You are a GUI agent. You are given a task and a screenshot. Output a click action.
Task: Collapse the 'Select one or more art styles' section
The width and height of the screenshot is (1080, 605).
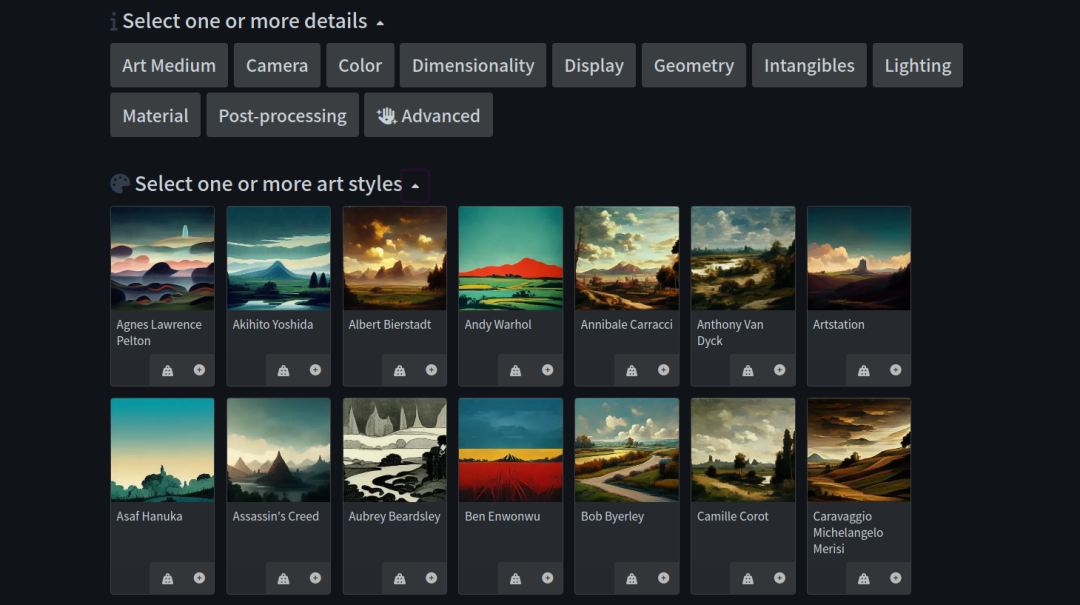415,186
